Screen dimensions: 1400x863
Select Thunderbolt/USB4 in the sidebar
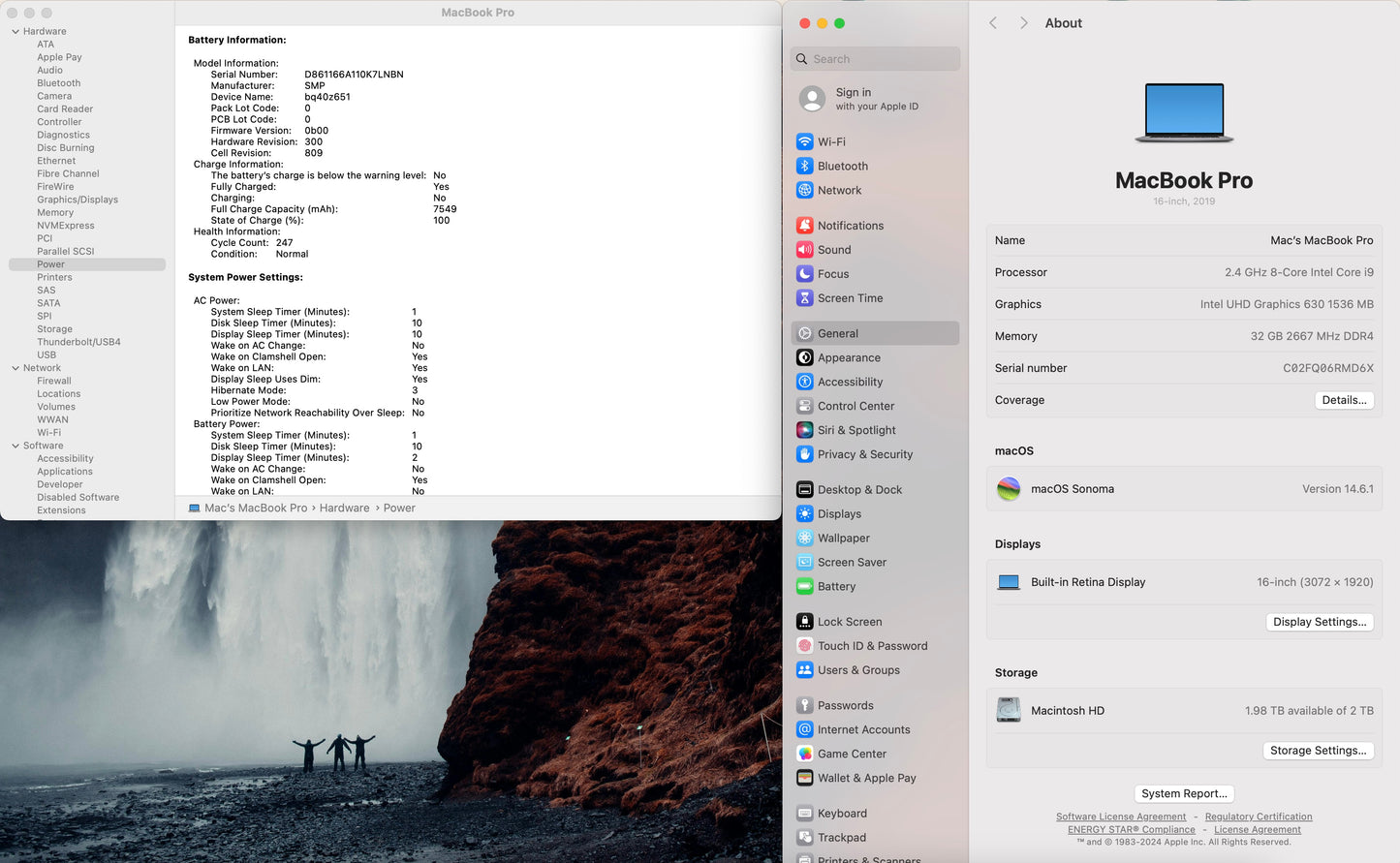[78, 342]
